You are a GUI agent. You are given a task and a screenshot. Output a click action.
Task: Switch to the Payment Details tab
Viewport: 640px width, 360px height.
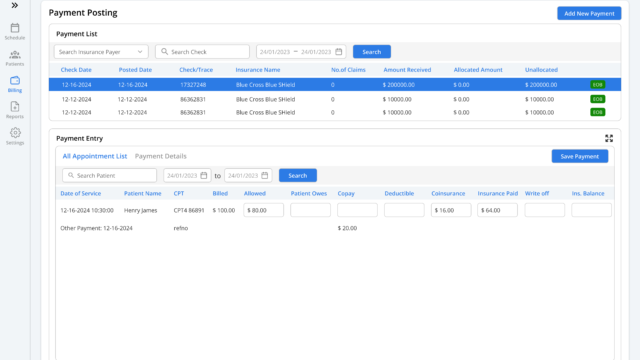tap(160, 156)
